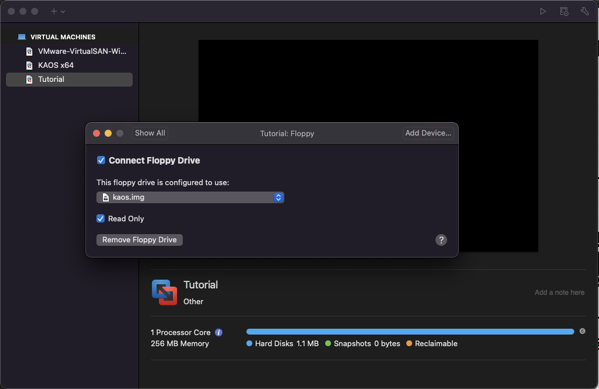
Task: Click the disk usage bar
Action: tap(410, 332)
